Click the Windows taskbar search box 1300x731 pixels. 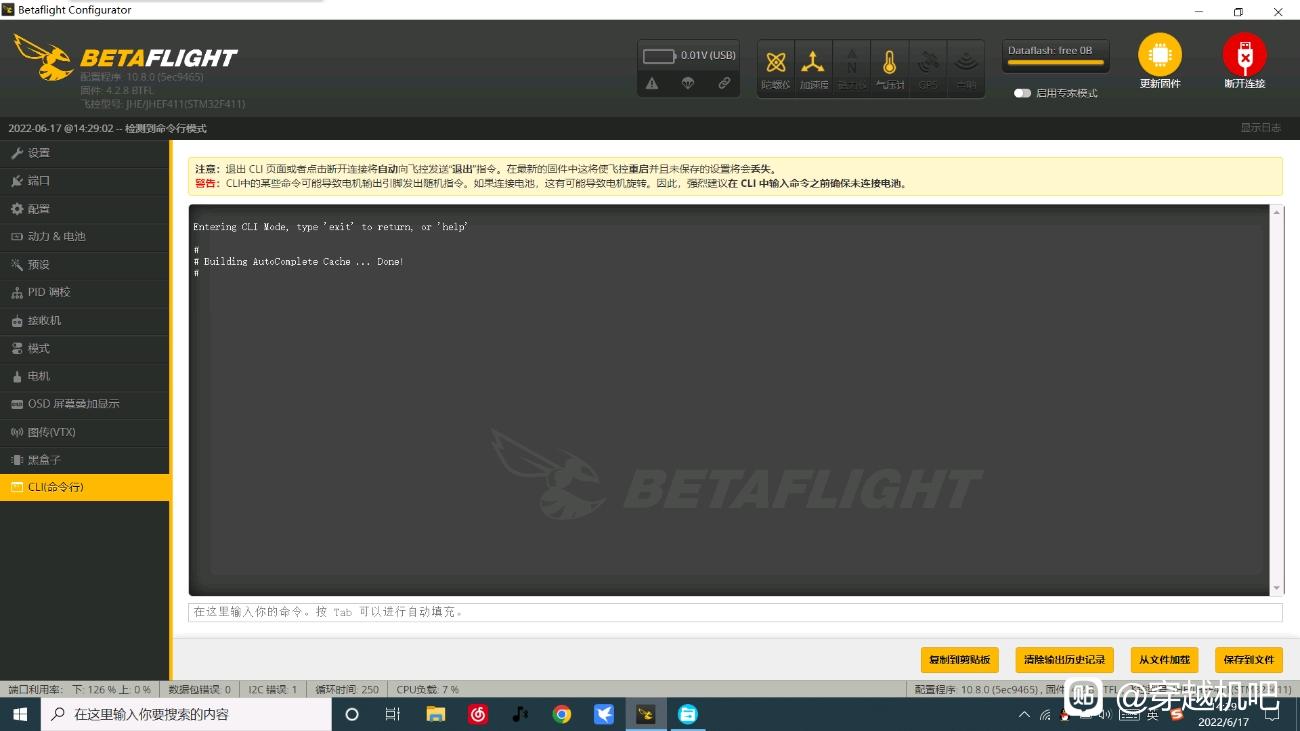click(186, 714)
